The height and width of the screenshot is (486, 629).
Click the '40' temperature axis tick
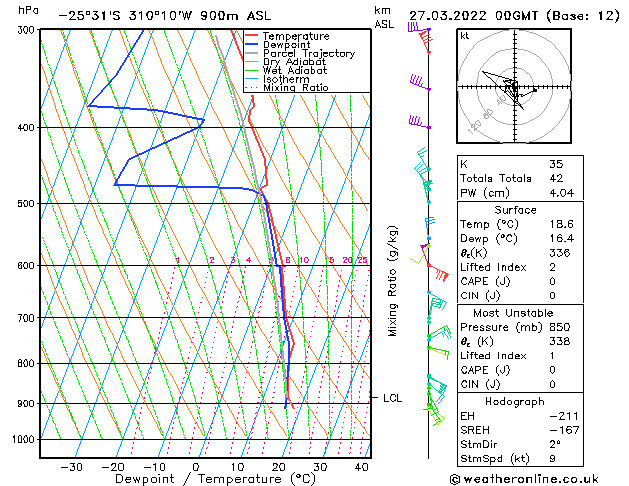[x=361, y=467]
